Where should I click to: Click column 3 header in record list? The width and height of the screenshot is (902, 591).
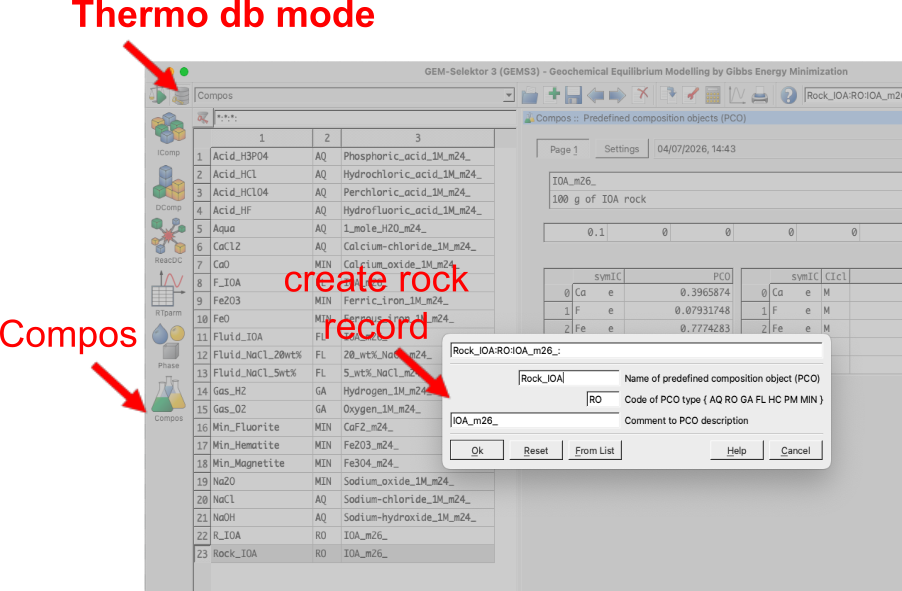418,138
